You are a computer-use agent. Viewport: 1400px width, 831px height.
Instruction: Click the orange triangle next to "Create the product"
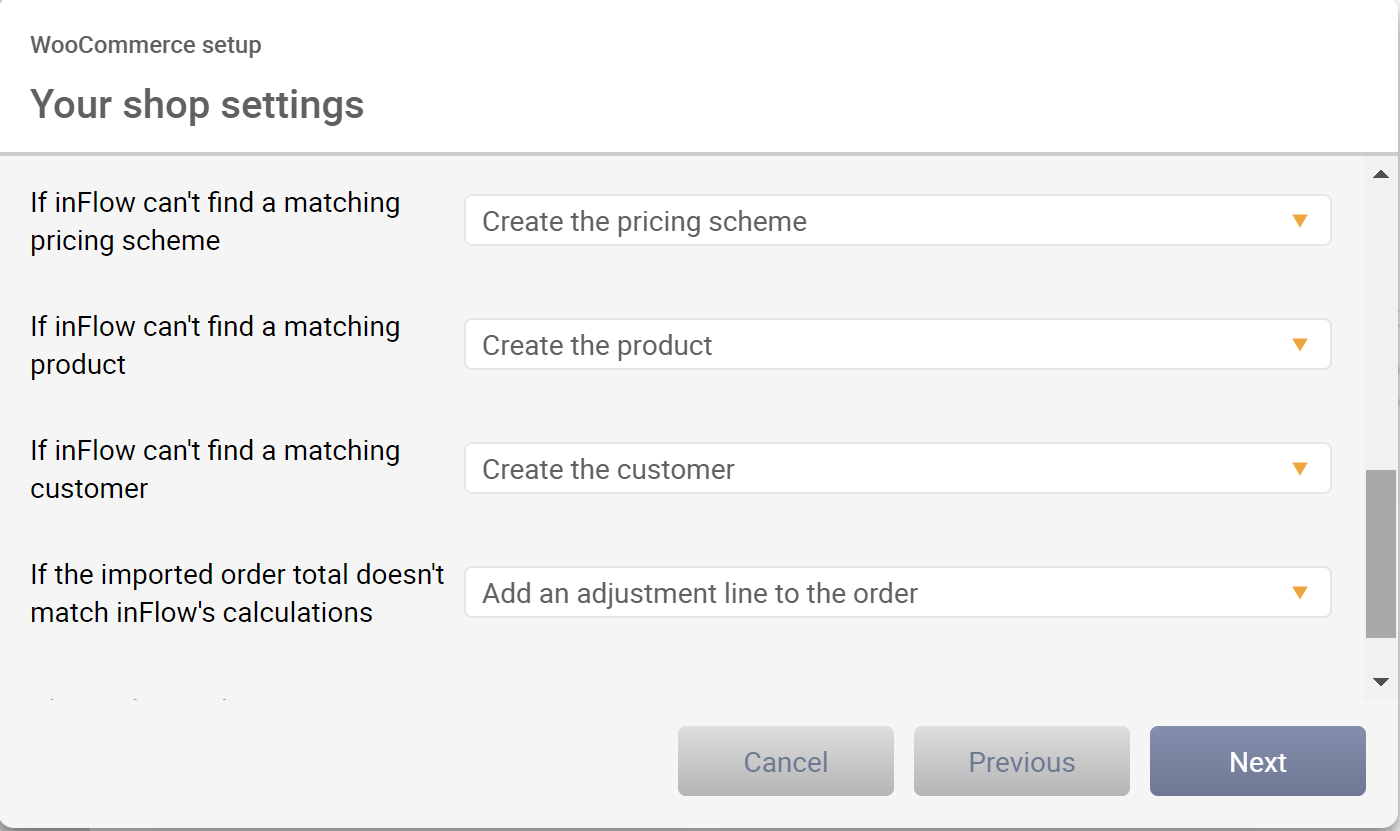(1300, 345)
